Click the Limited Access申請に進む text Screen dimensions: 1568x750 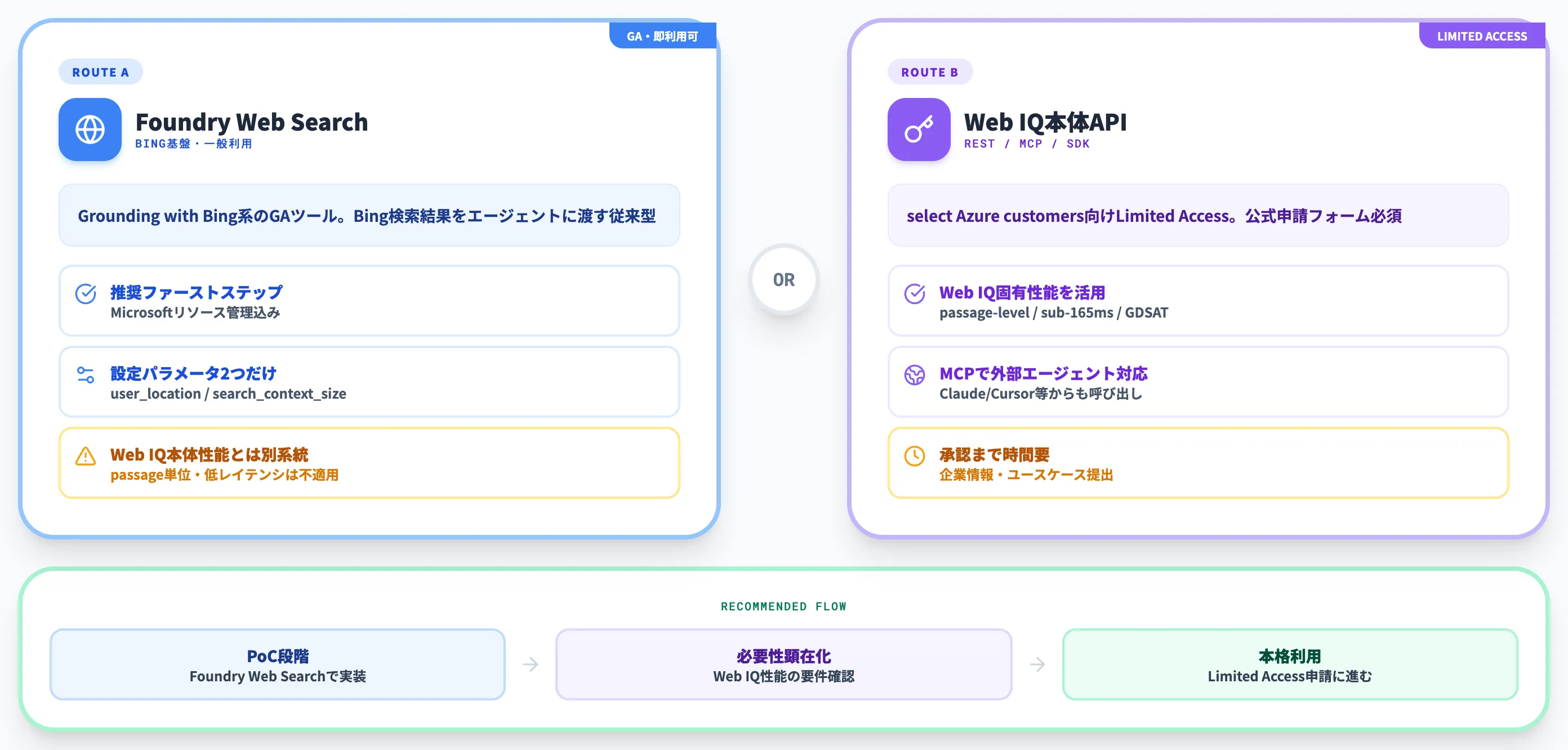[1290, 677]
